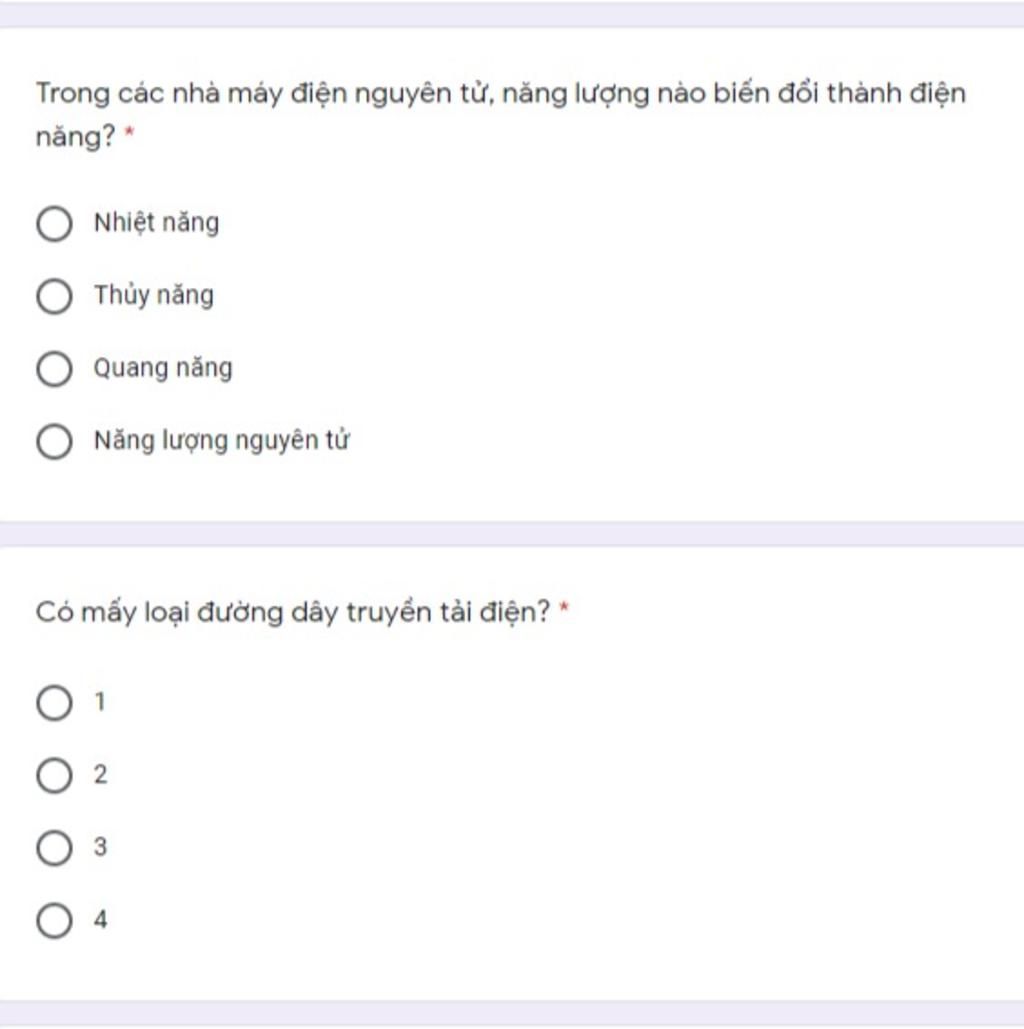The width and height of the screenshot is (1024, 1029).
Task: Click the number "1" option label
Action: click(99, 703)
